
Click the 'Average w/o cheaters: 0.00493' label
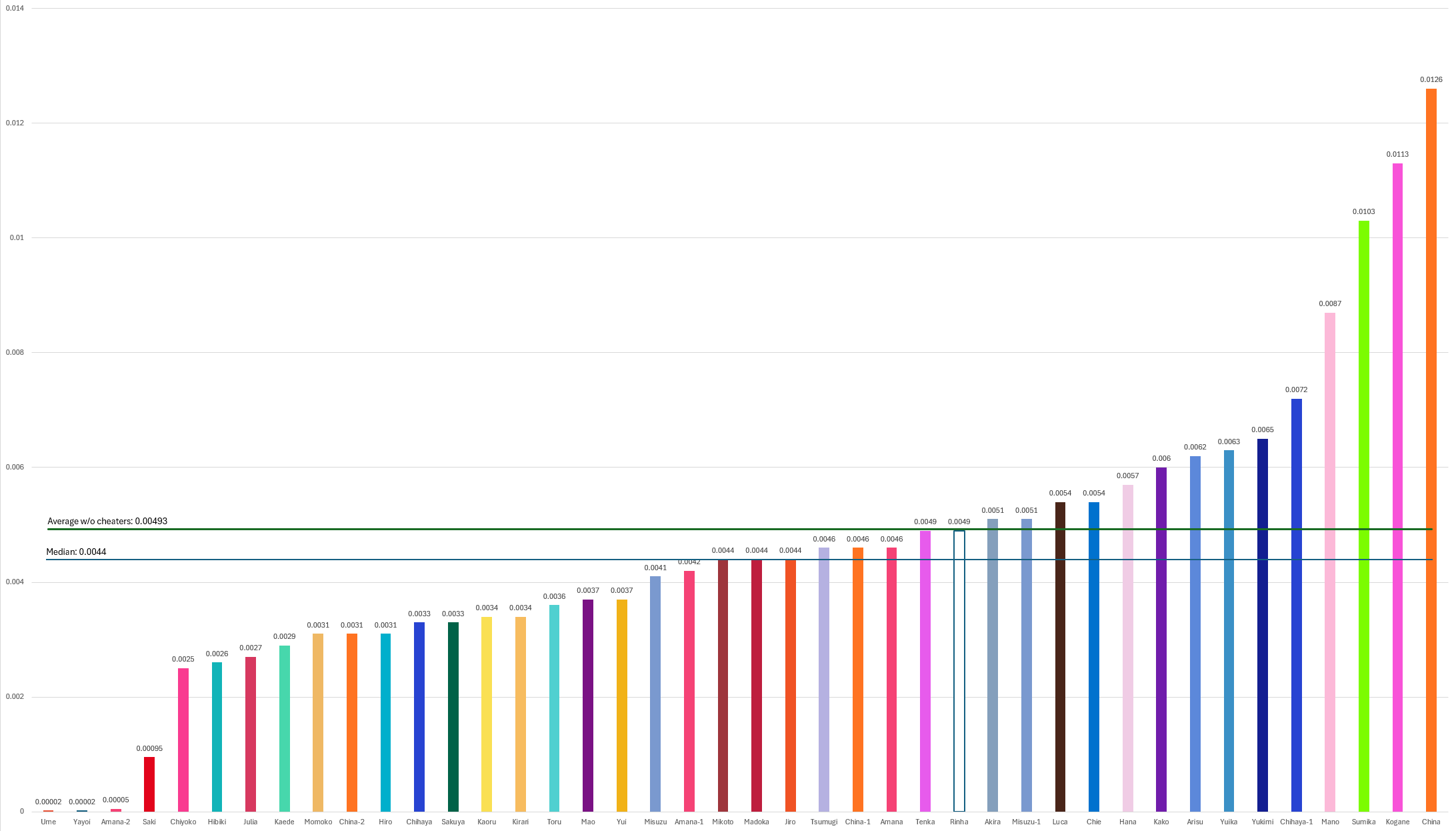[x=107, y=521]
